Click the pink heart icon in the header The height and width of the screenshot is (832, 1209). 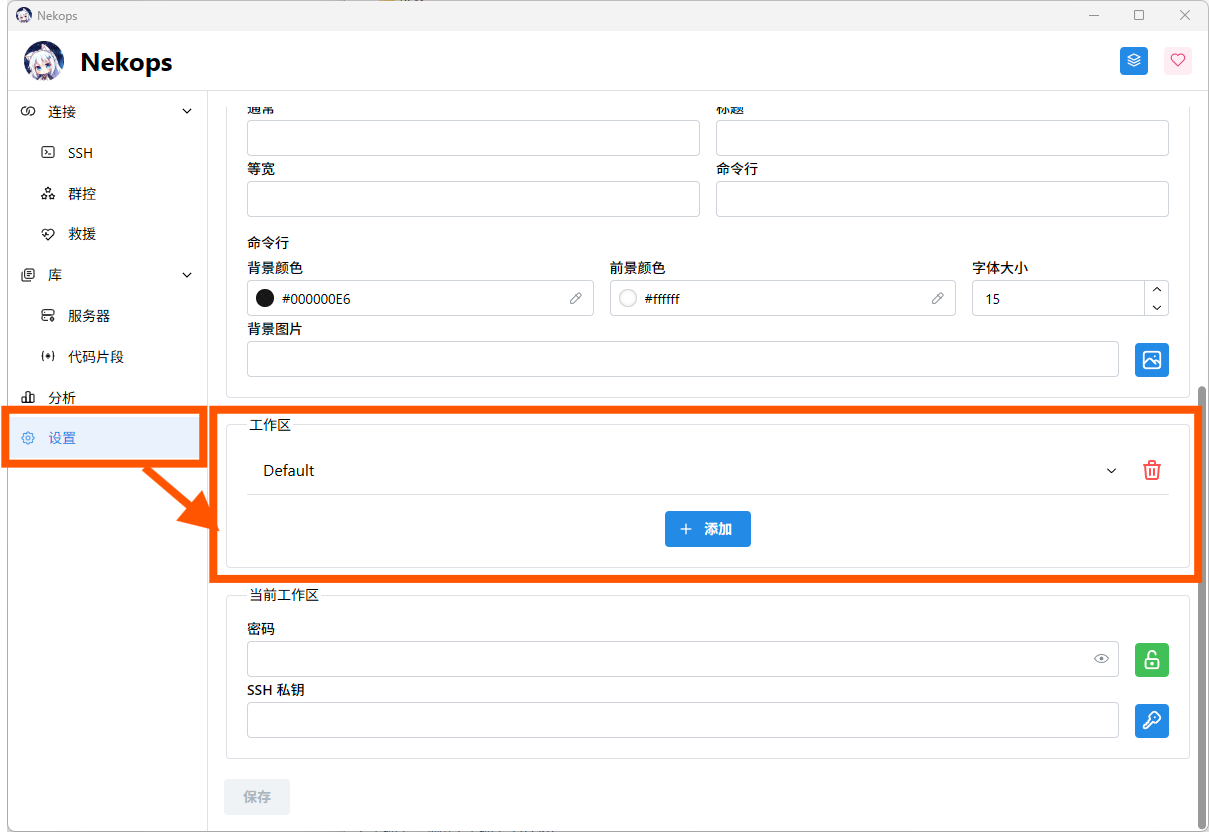[1177, 61]
